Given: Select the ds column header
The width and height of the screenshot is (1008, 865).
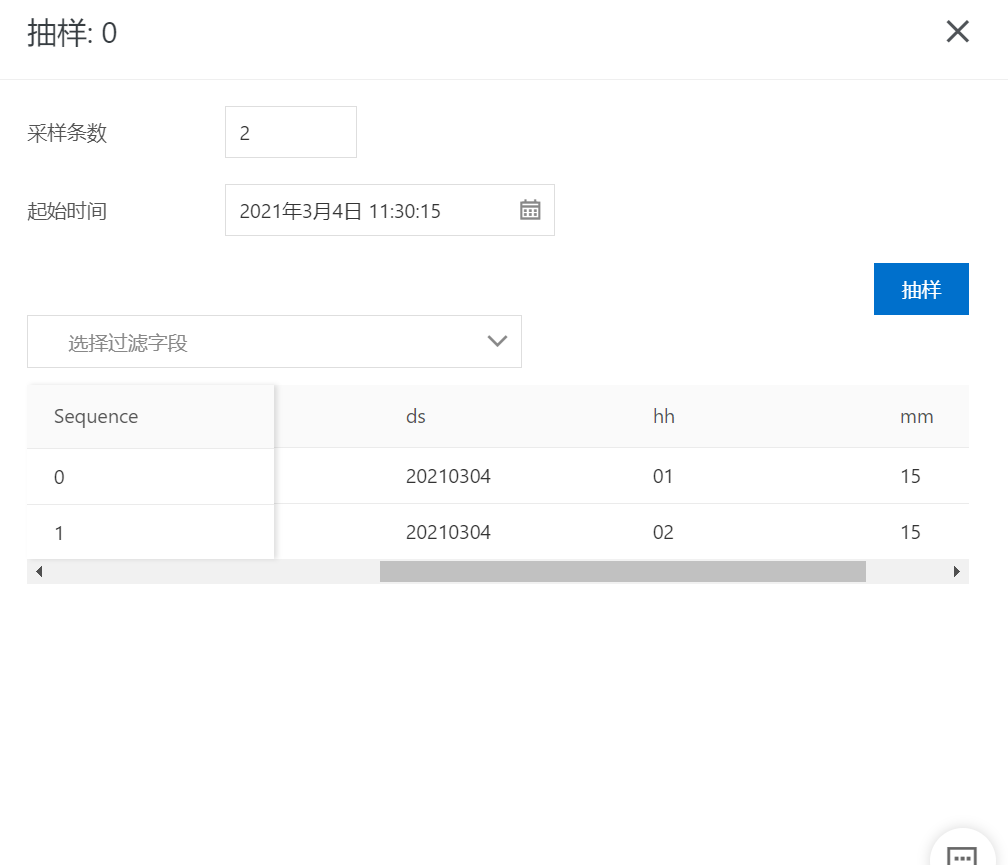Looking at the screenshot, I should (x=416, y=416).
